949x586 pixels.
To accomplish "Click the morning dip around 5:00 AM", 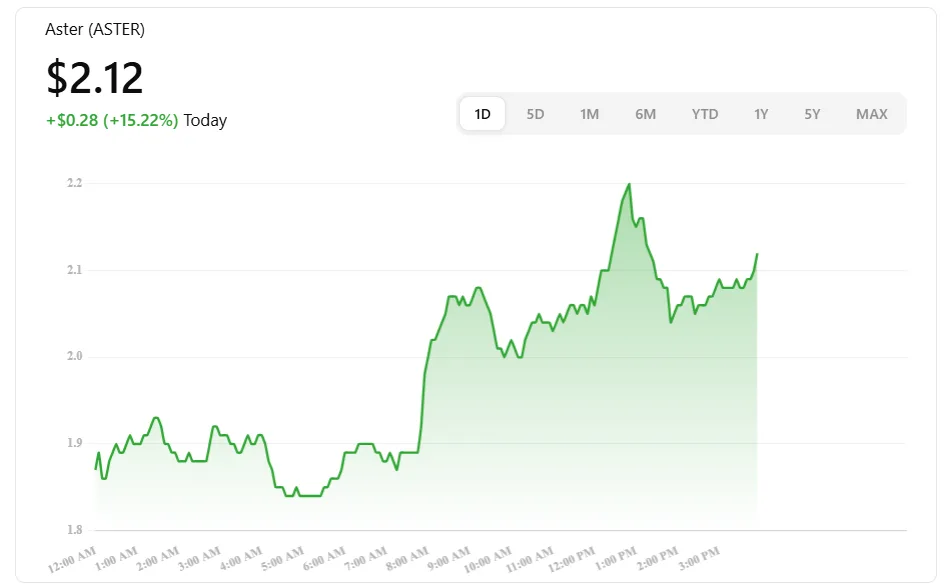I will (x=305, y=493).
